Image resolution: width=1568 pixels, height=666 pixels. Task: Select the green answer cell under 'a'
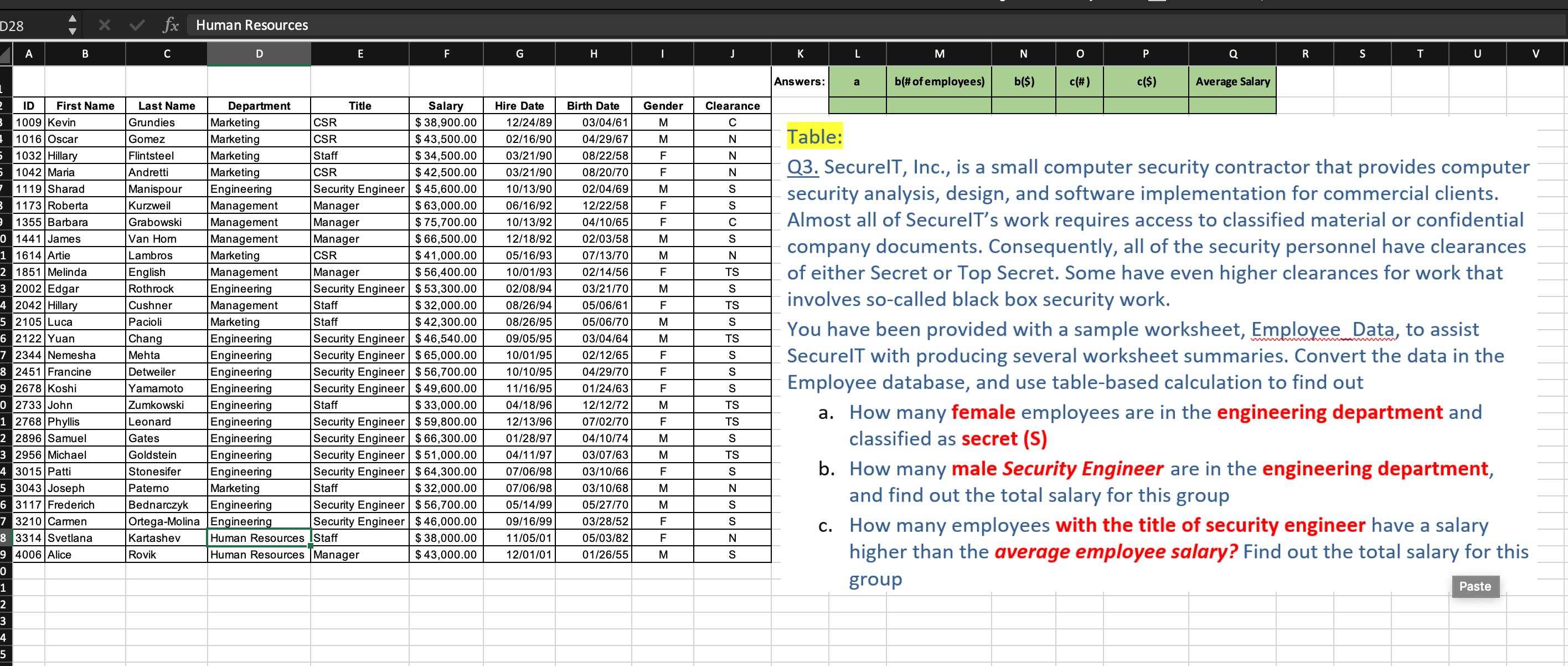pyautogui.click(x=857, y=106)
